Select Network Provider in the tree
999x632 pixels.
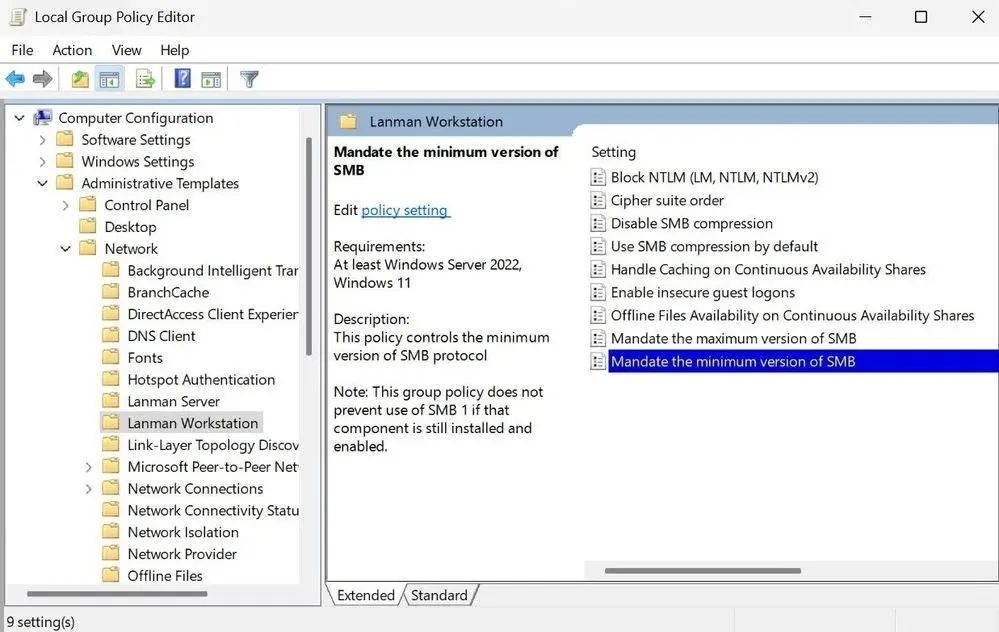182,554
